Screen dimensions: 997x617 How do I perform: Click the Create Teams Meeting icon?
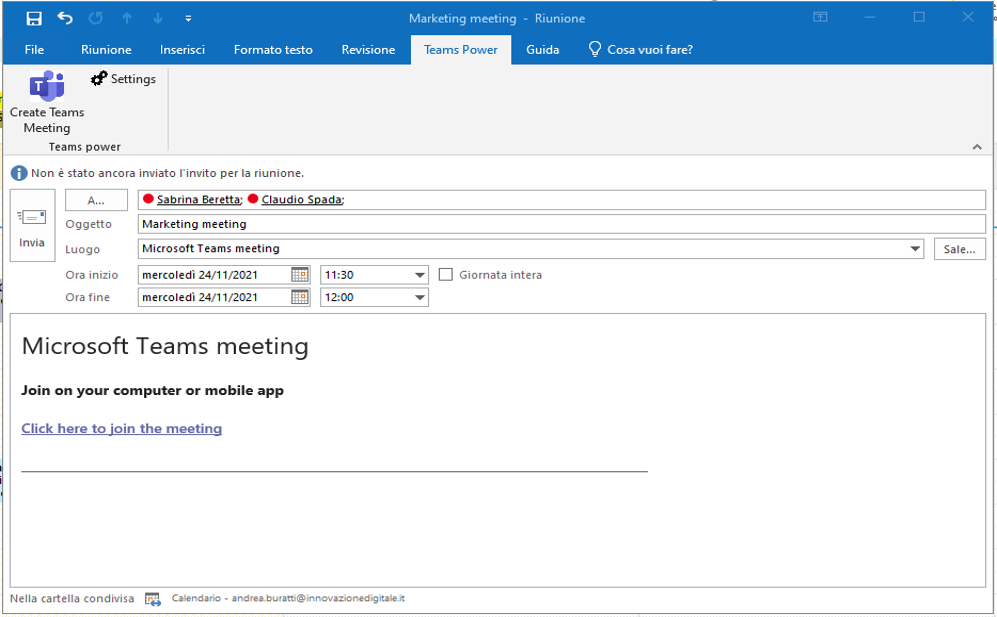coord(46,87)
